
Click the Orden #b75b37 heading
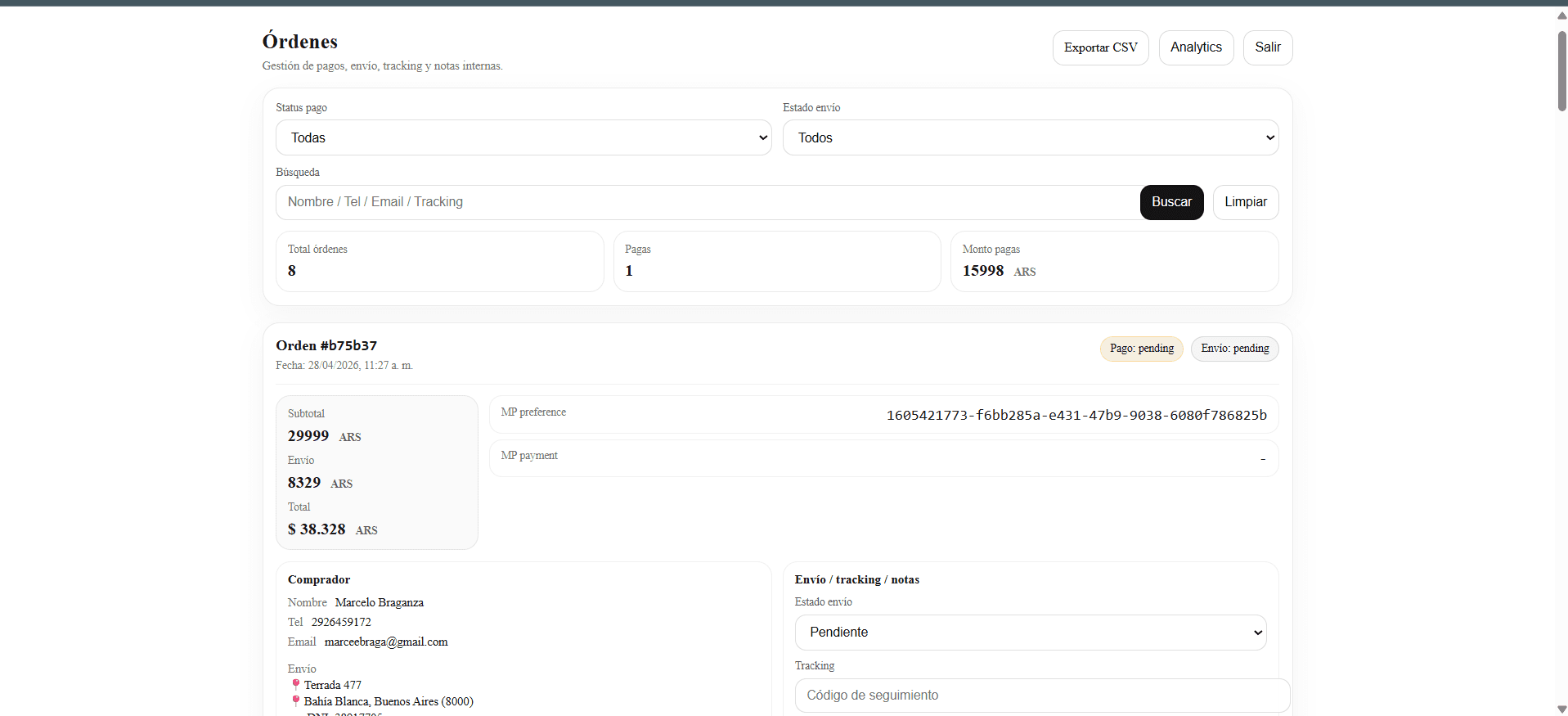pos(326,345)
